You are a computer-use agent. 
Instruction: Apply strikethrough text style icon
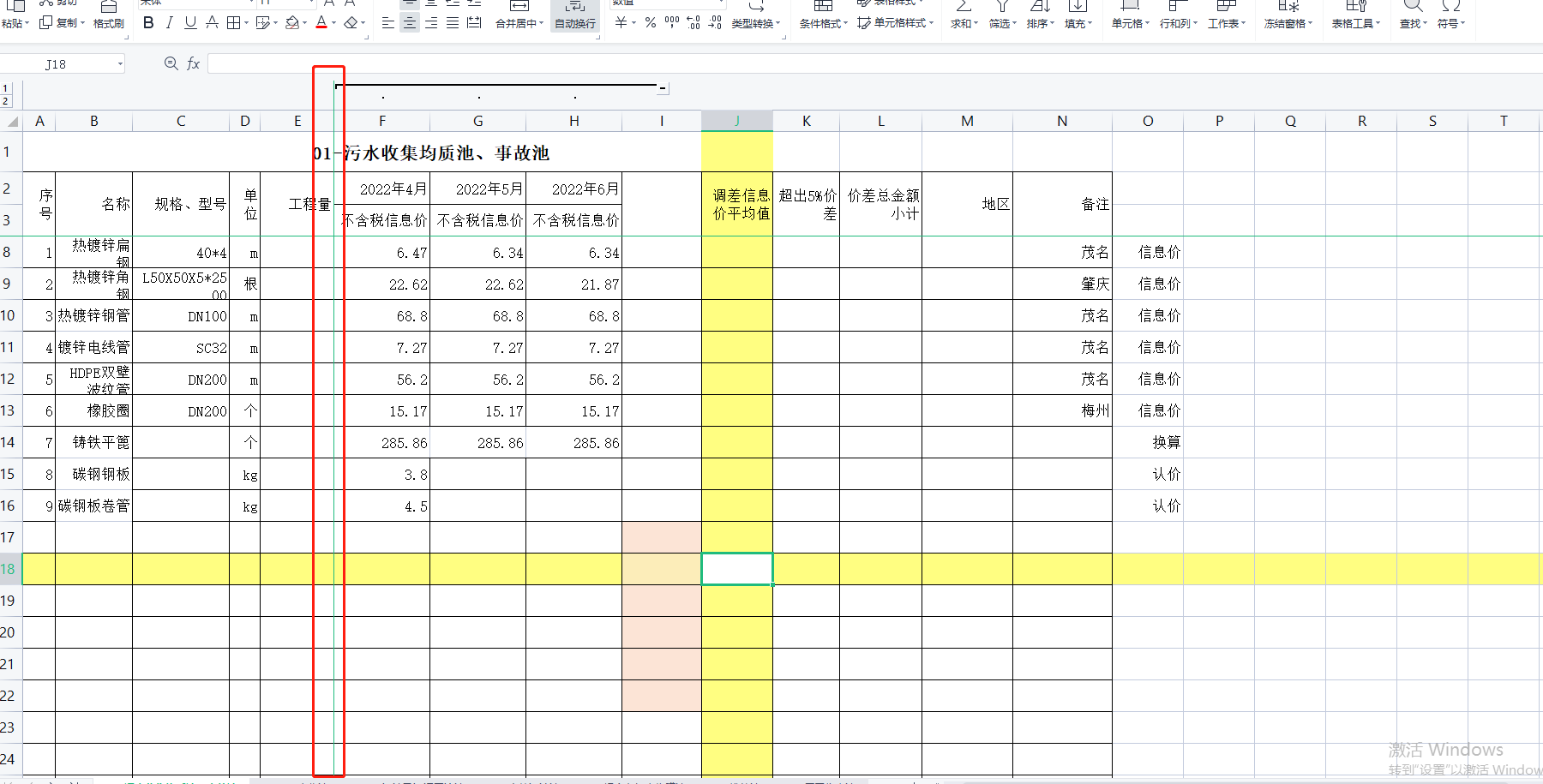(x=212, y=23)
